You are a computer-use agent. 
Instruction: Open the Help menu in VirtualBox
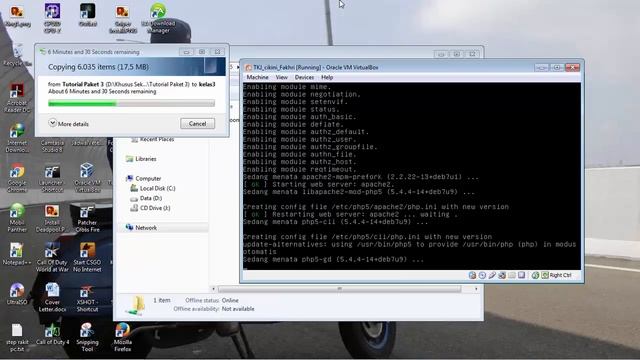pos(327,77)
